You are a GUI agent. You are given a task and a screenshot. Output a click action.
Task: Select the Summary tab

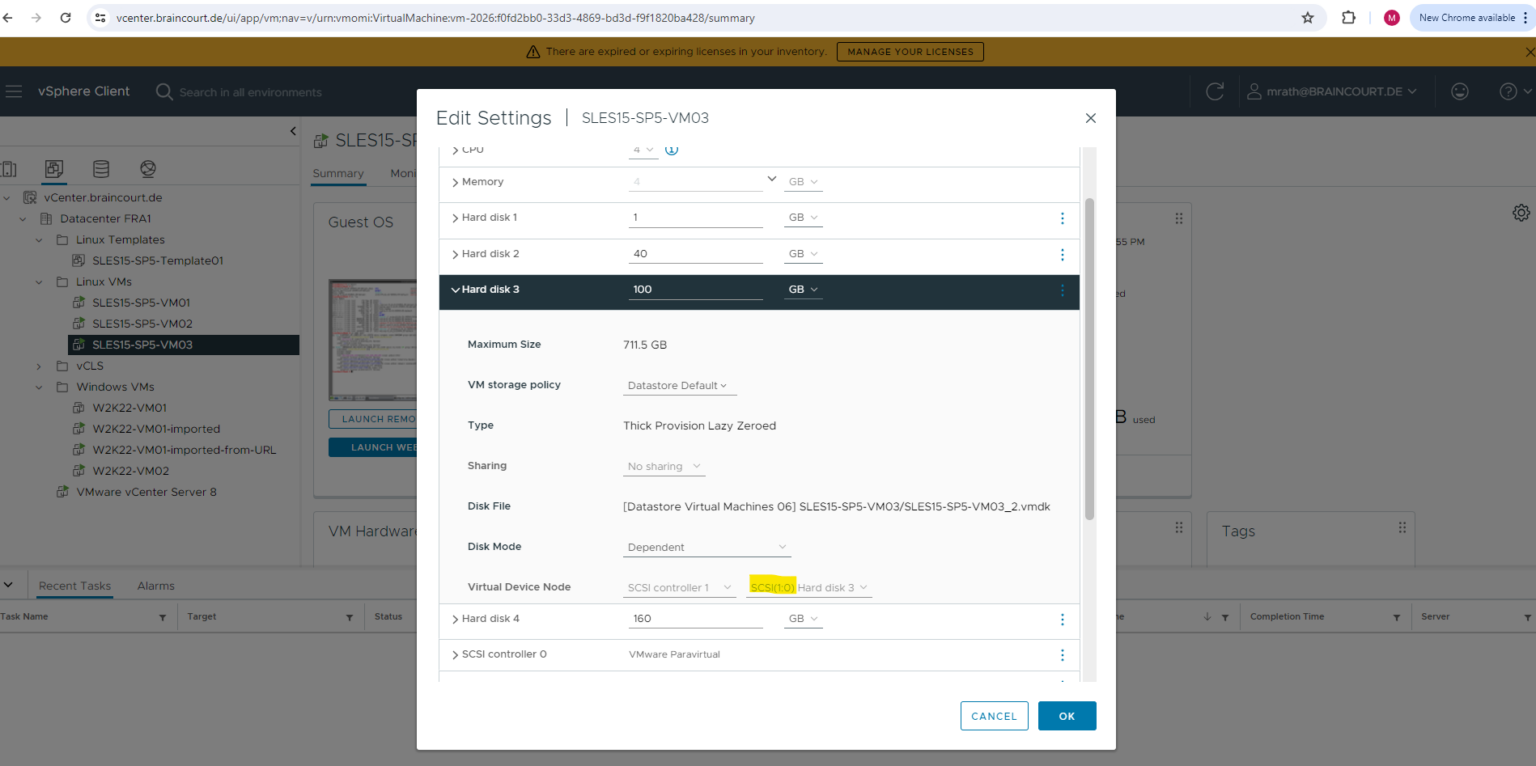[338, 173]
